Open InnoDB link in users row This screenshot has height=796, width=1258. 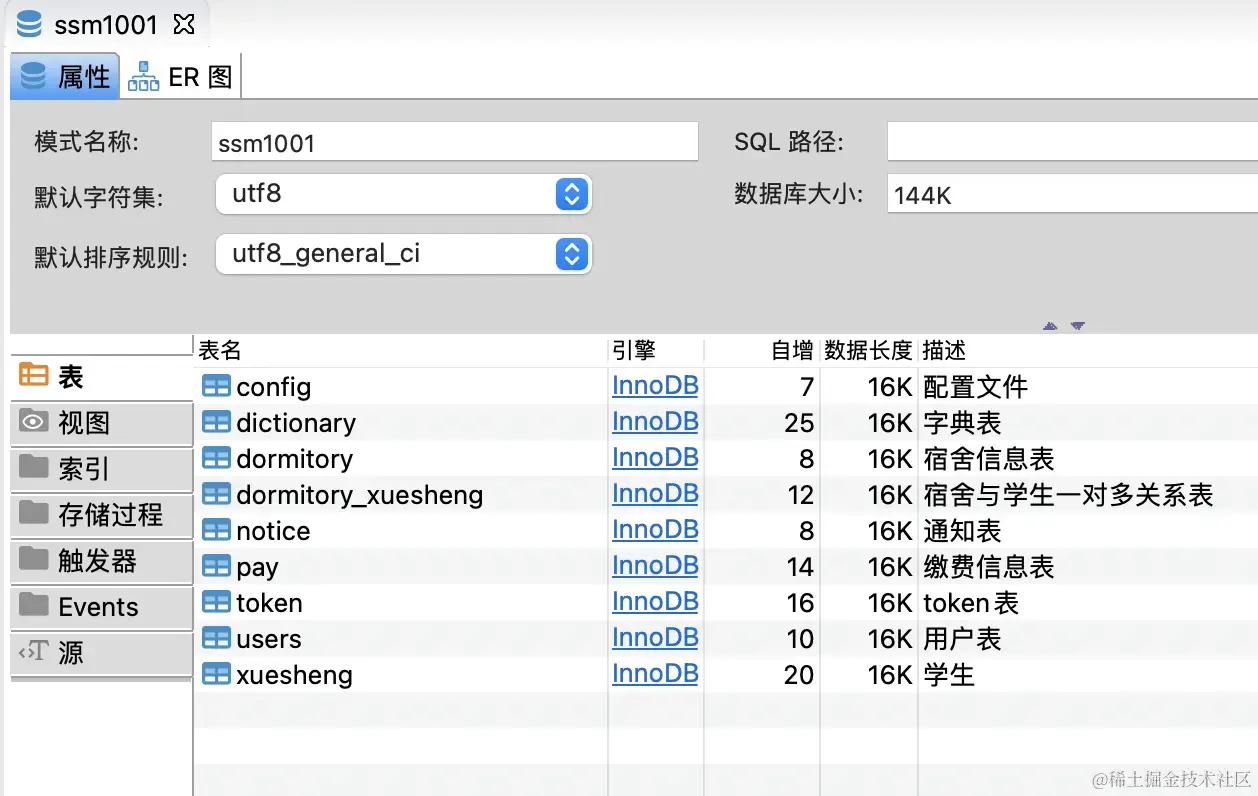click(655, 639)
